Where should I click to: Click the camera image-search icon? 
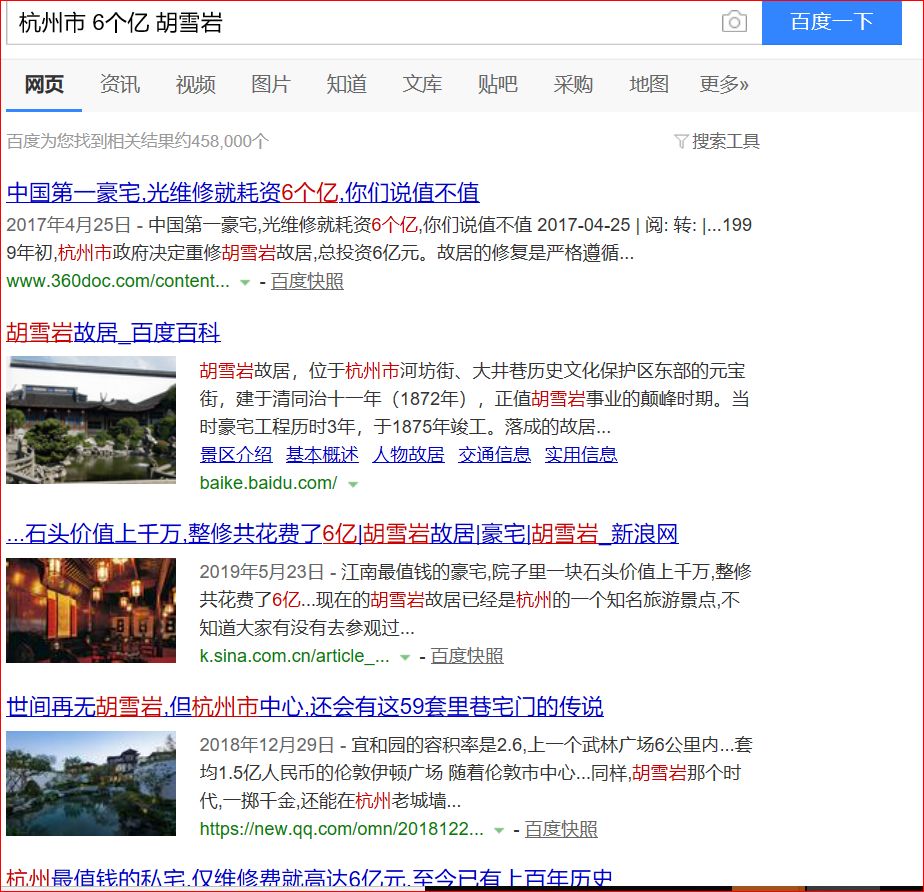coord(734,22)
